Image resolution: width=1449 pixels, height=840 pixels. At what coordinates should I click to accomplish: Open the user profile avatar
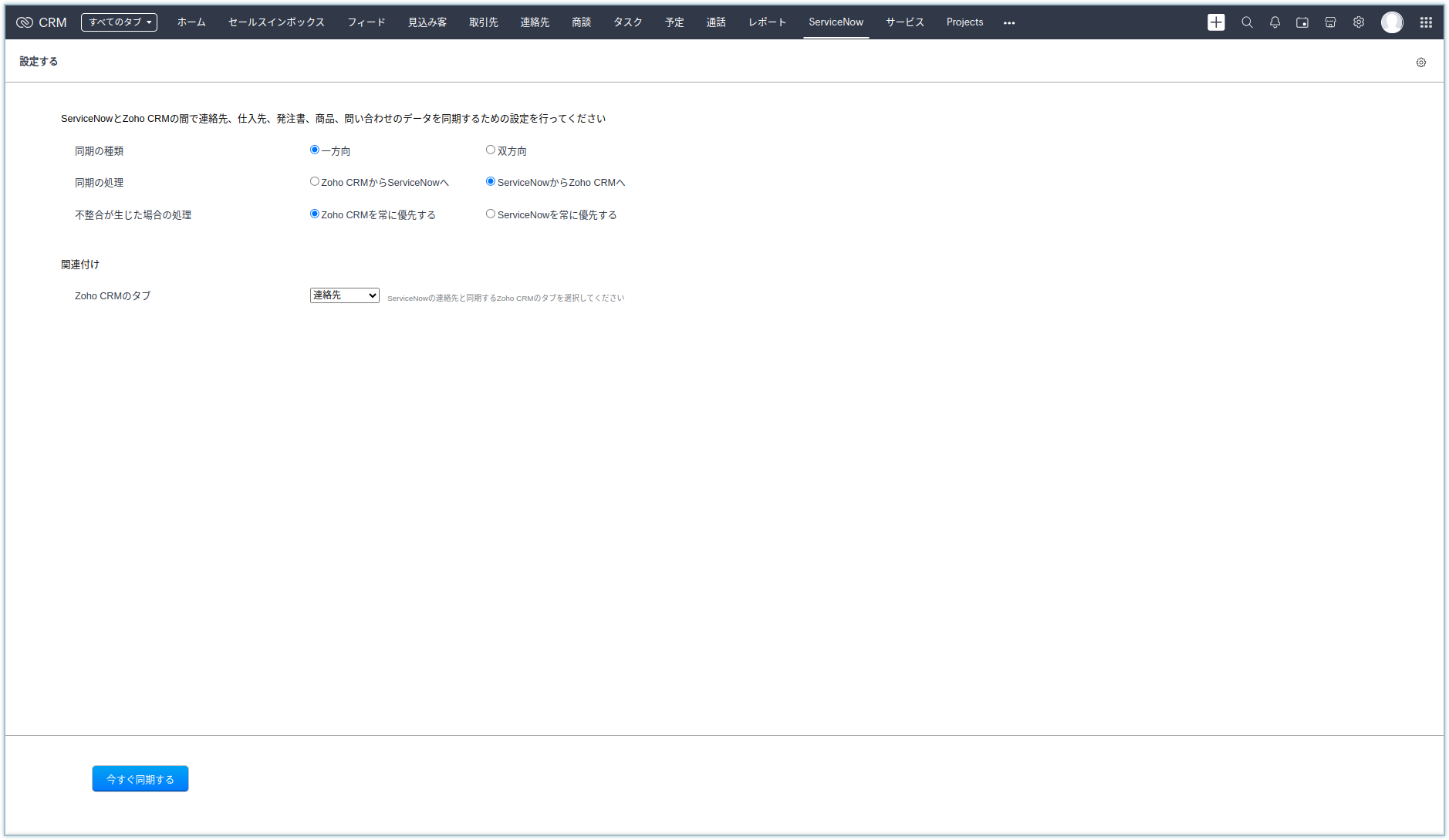tap(1392, 22)
